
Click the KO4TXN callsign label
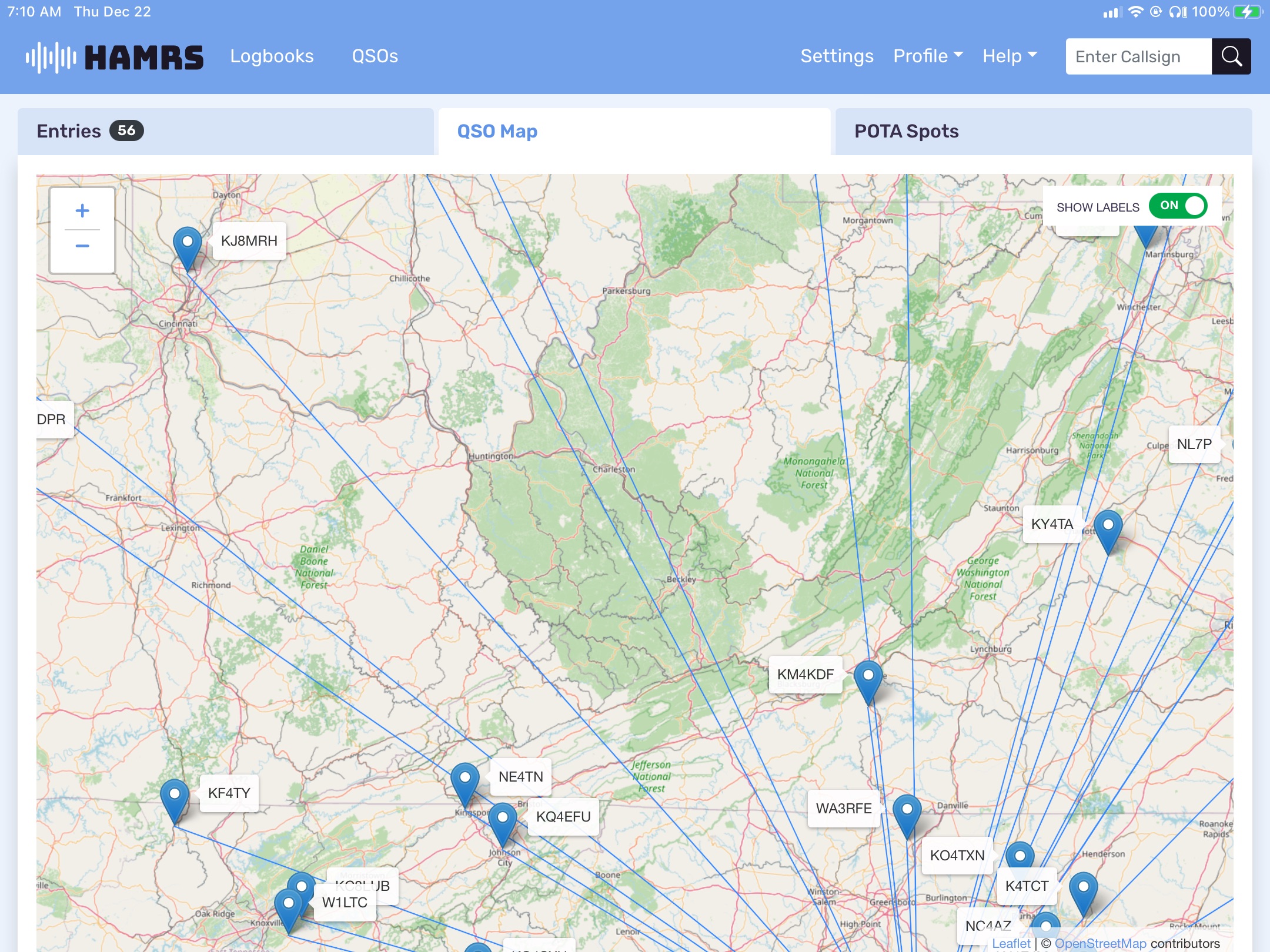click(x=957, y=856)
